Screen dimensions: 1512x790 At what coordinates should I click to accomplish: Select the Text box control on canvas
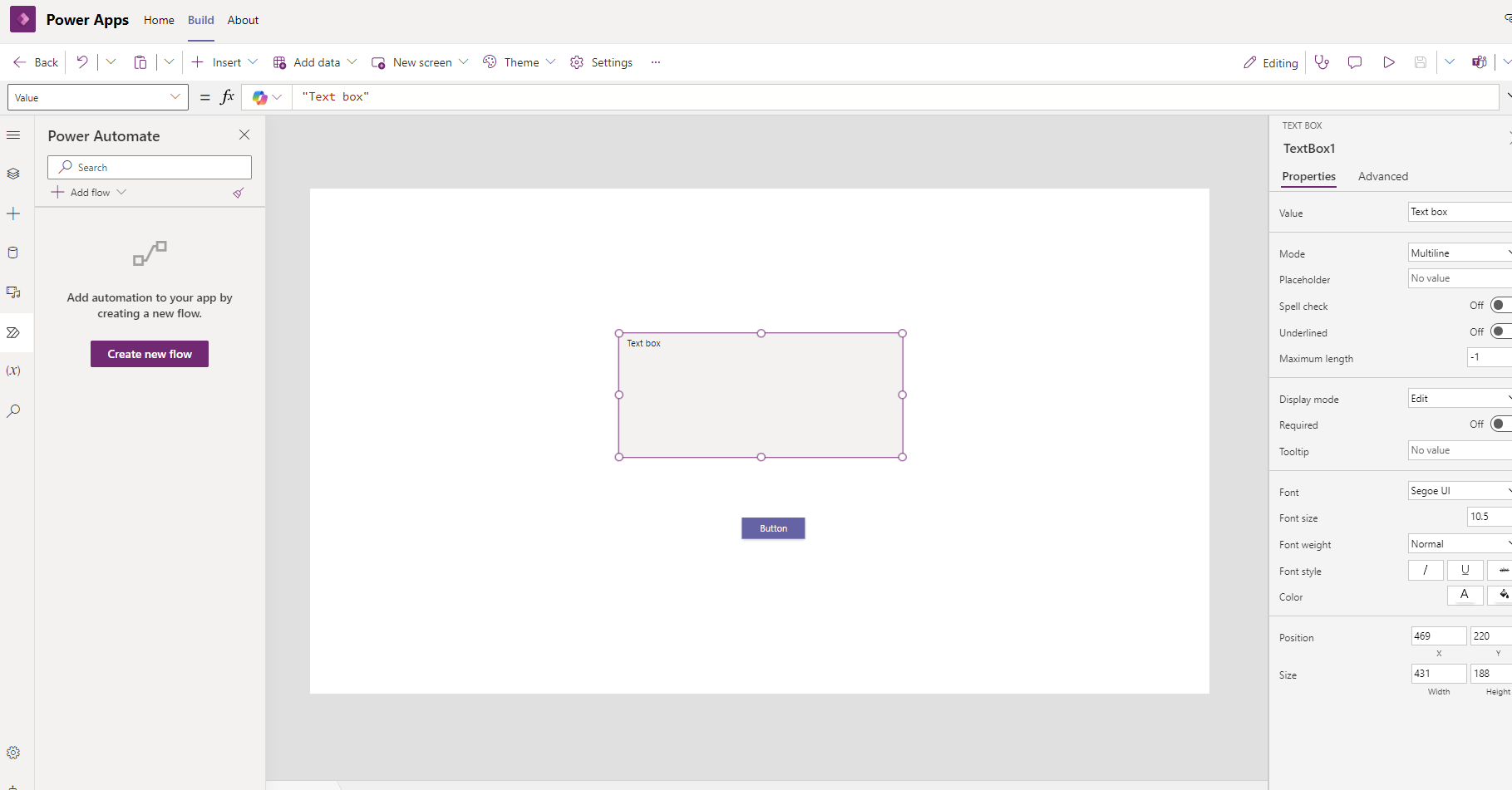(761, 395)
